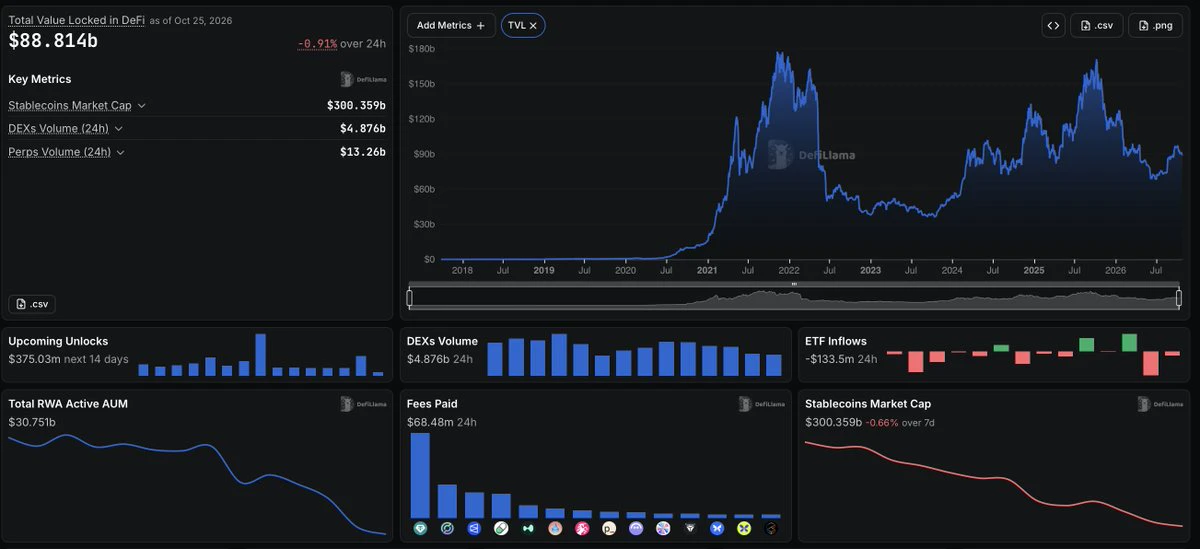The width and height of the screenshot is (1200, 549).
Task: Click the tallest bar in Upcoming Unlocks
Action: [x=260, y=355]
